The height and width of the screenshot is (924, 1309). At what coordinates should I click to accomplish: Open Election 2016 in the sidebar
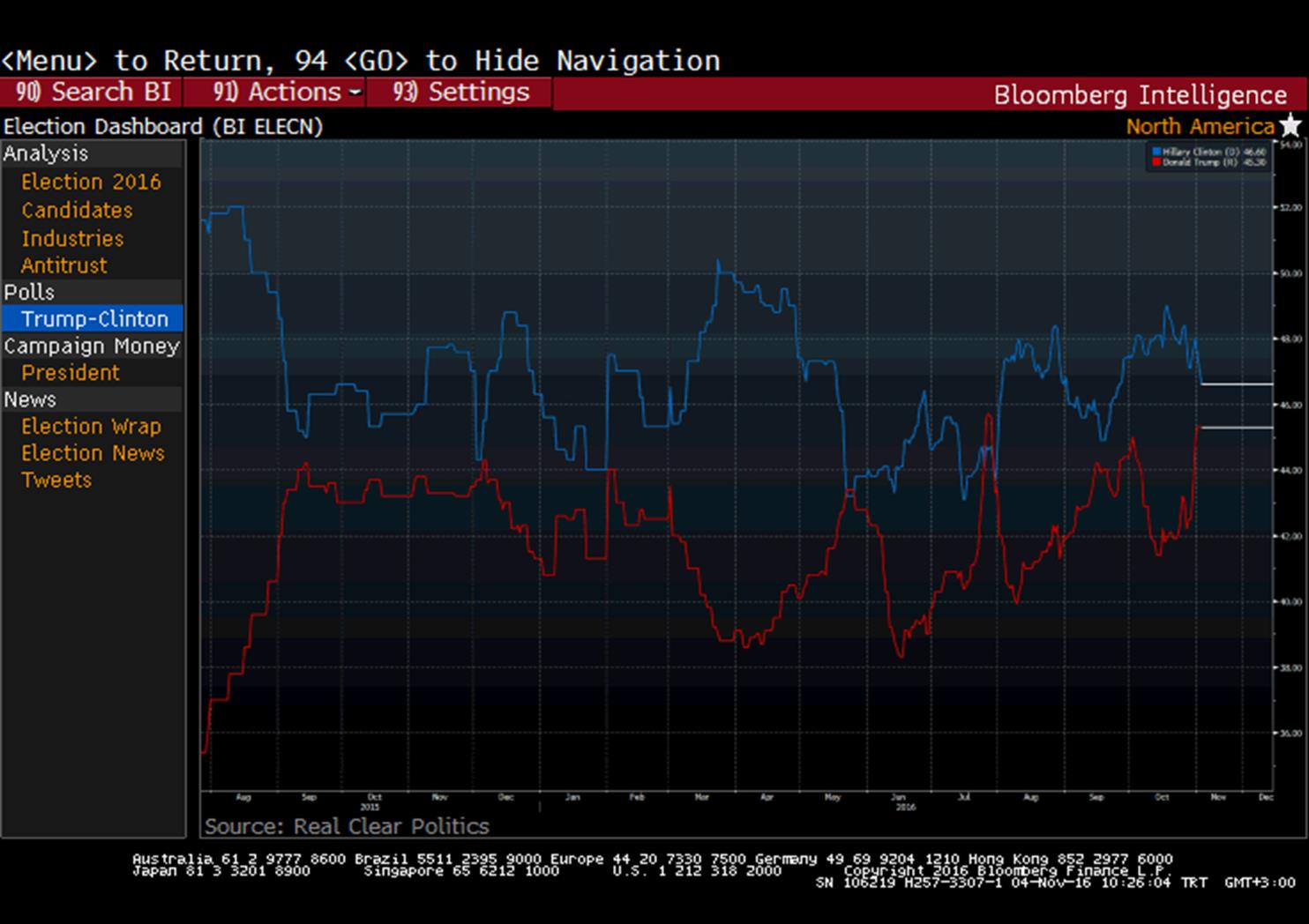coord(91,182)
